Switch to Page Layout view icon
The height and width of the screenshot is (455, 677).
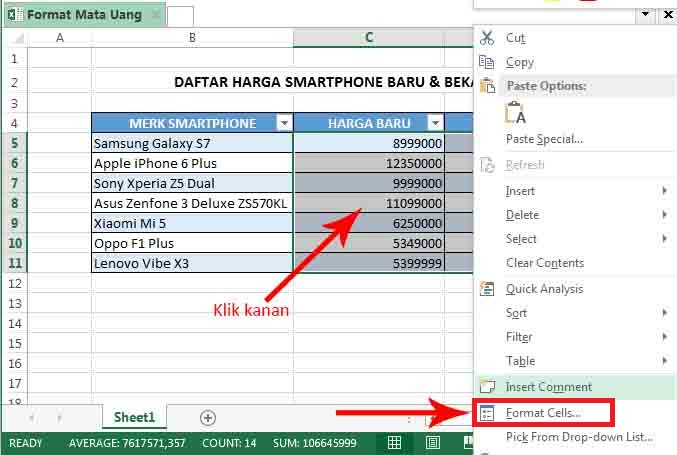[433, 443]
